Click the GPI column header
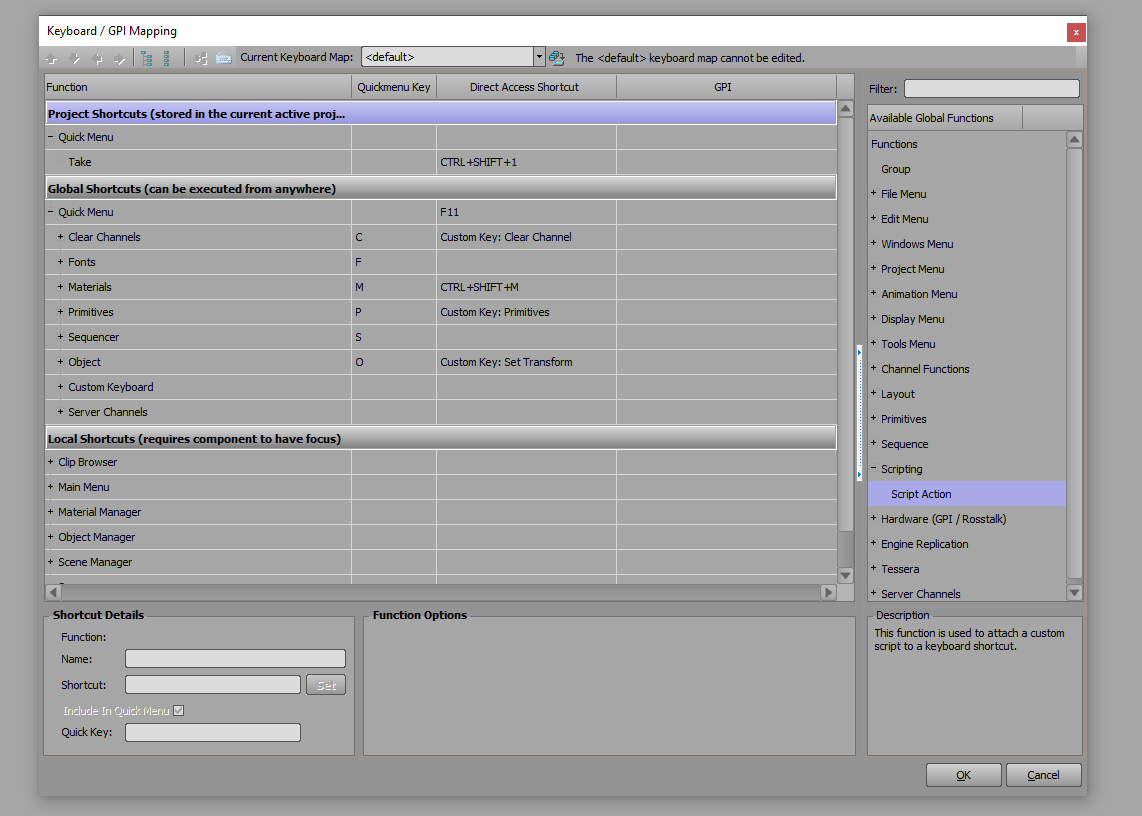The image size is (1142, 816). click(726, 87)
